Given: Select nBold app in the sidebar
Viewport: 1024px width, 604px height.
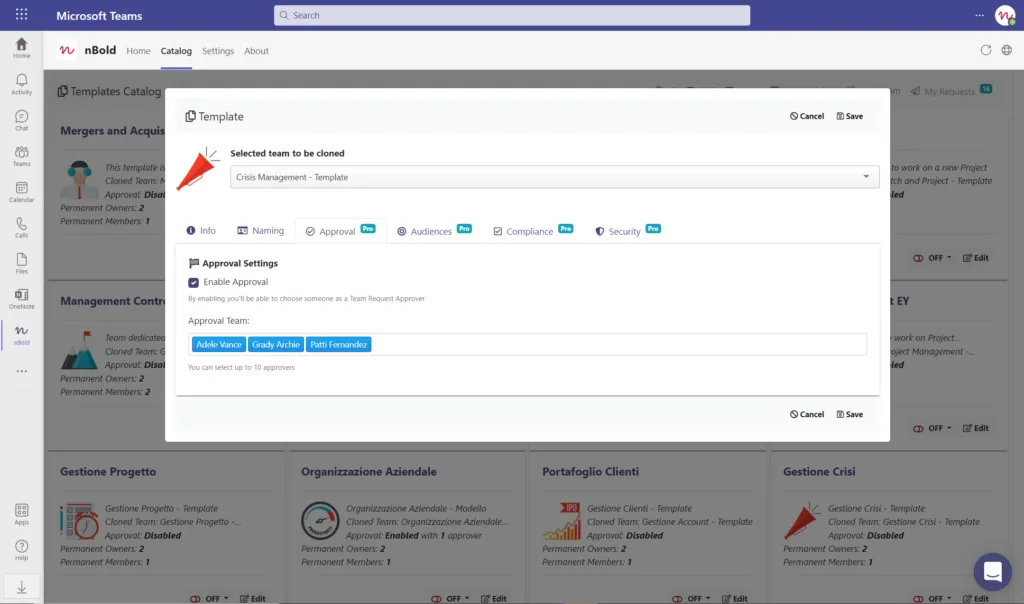Looking at the screenshot, I should coord(22,335).
